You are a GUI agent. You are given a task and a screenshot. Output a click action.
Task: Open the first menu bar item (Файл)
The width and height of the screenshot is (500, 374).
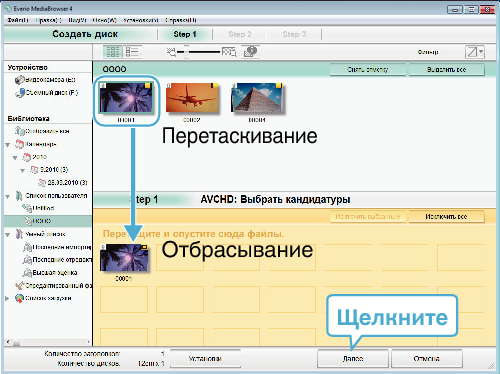[x=18, y=20]
